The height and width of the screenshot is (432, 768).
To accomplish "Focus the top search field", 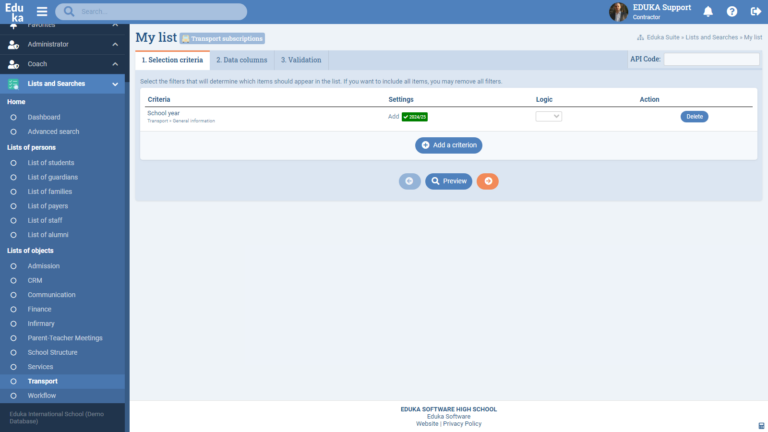I will [151, 11].
